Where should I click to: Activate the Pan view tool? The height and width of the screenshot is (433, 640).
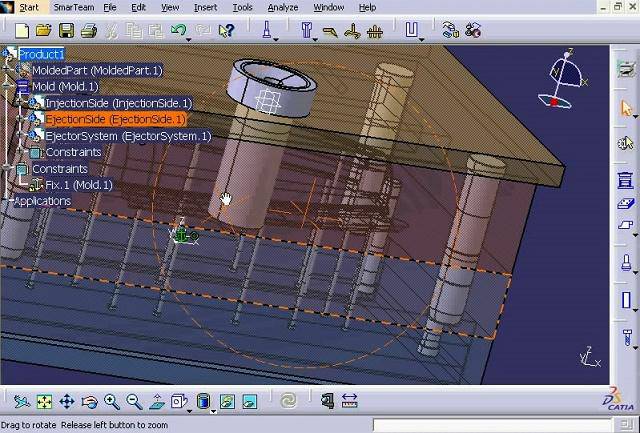pyautogui.click(x=67, y=402)
